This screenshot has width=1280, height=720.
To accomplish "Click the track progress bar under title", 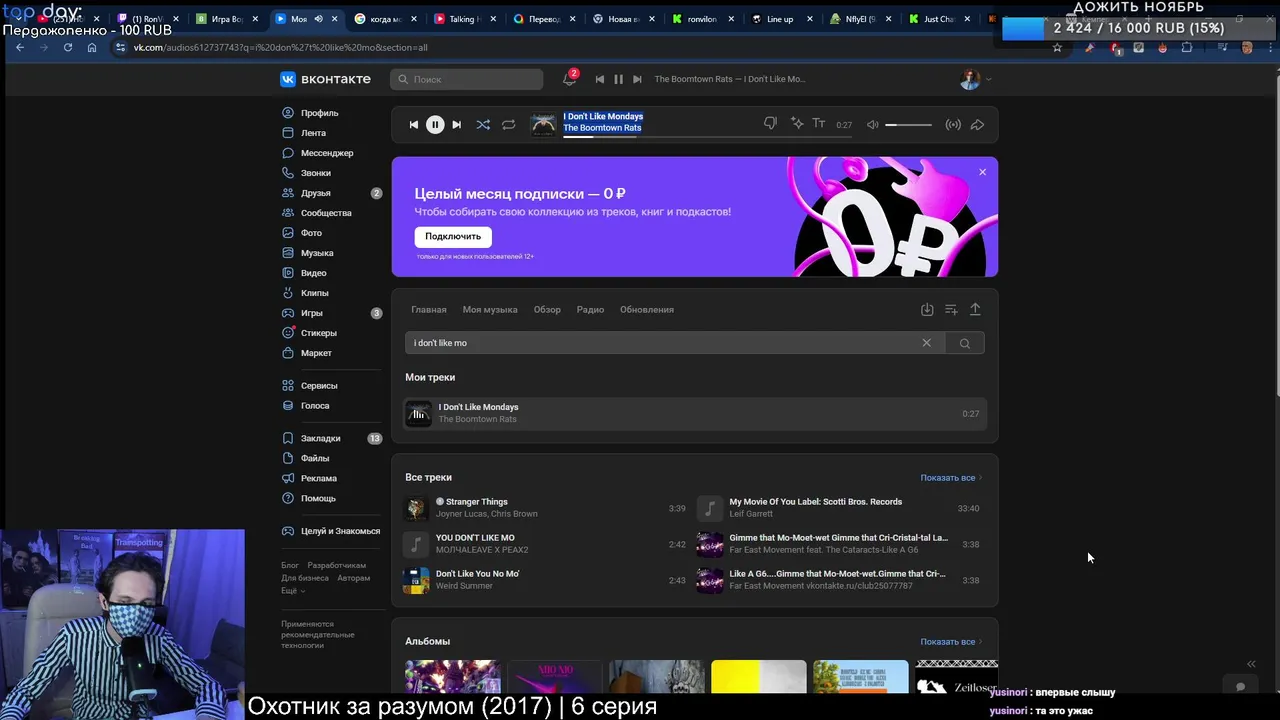I will click(707, 136).
